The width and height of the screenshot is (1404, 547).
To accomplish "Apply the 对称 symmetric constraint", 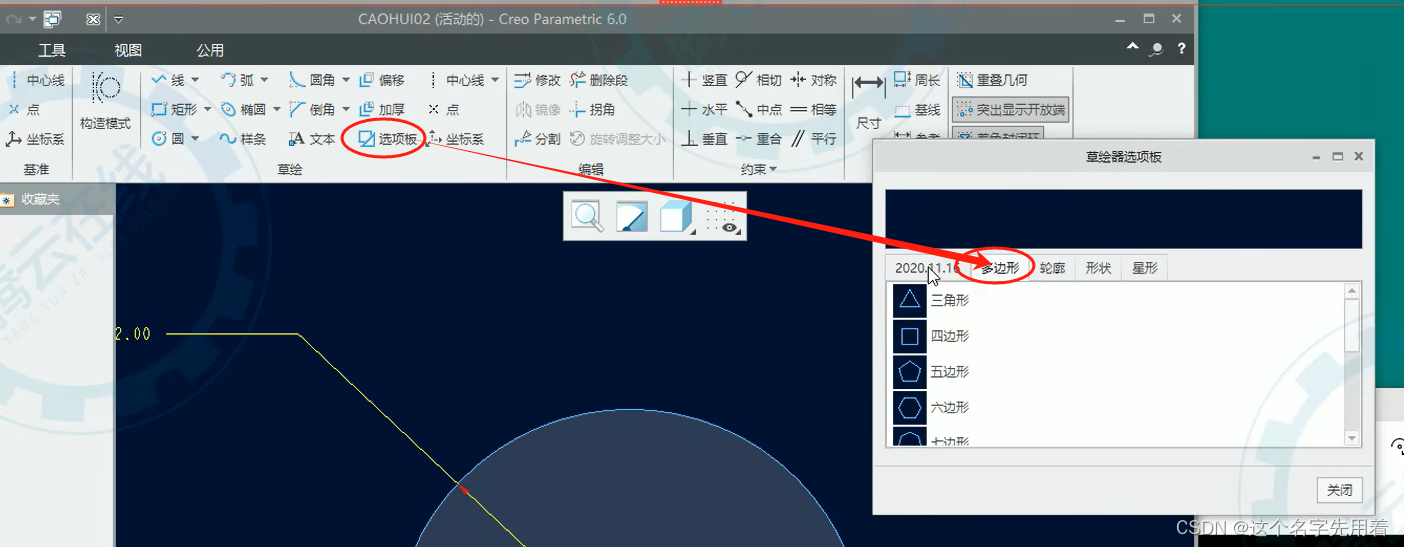I will coord(813,80).
